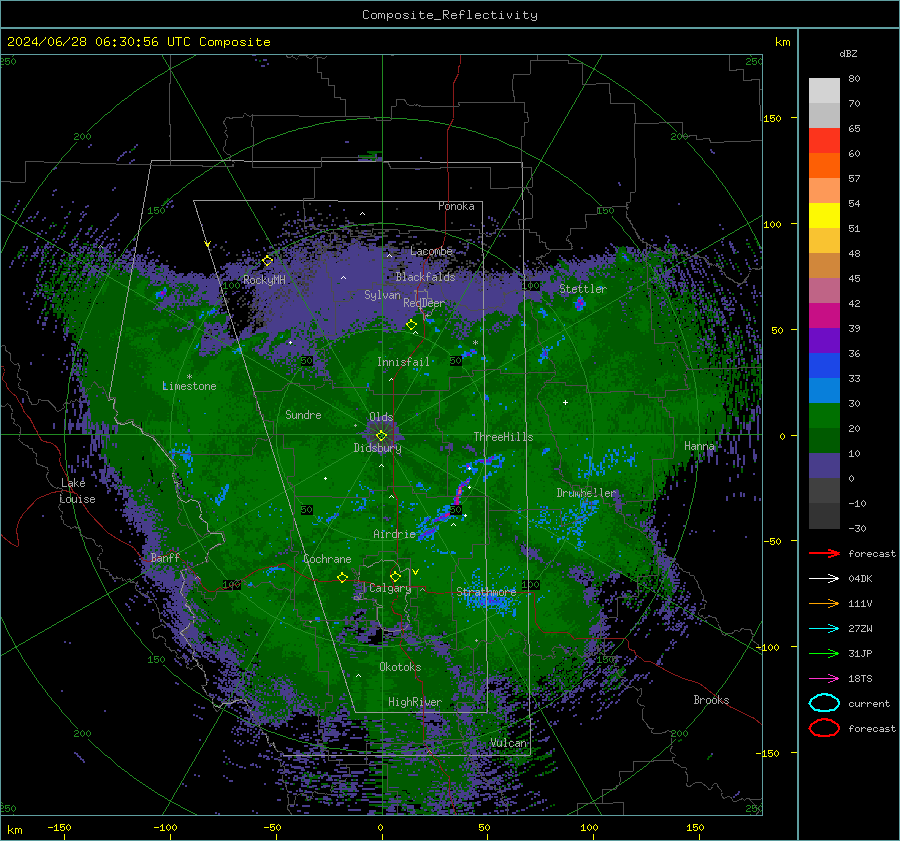900x841 pixels.
Task: Click the Airdrie label
Action: (x=394, y=534)
